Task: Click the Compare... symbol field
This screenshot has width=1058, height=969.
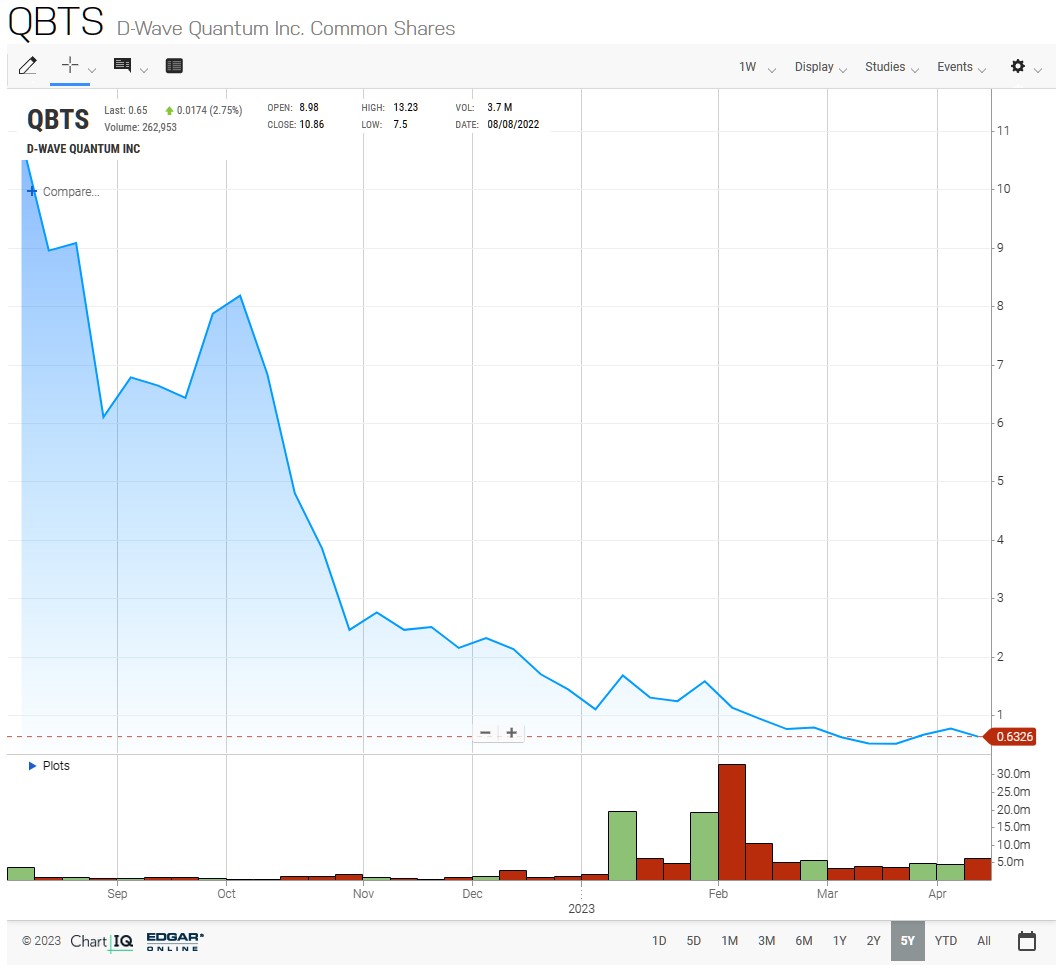Action: [x=71, y=192]
